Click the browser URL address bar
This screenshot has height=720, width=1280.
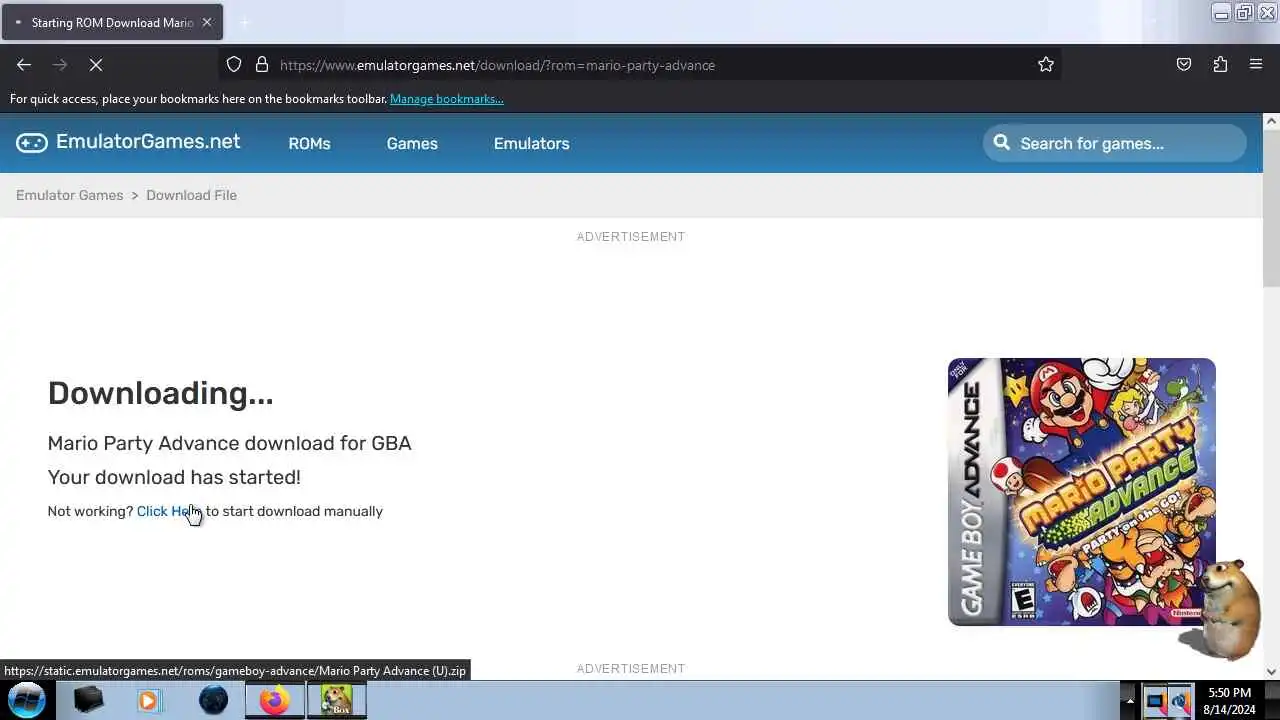pyautogui.click(x=640, y=65)
